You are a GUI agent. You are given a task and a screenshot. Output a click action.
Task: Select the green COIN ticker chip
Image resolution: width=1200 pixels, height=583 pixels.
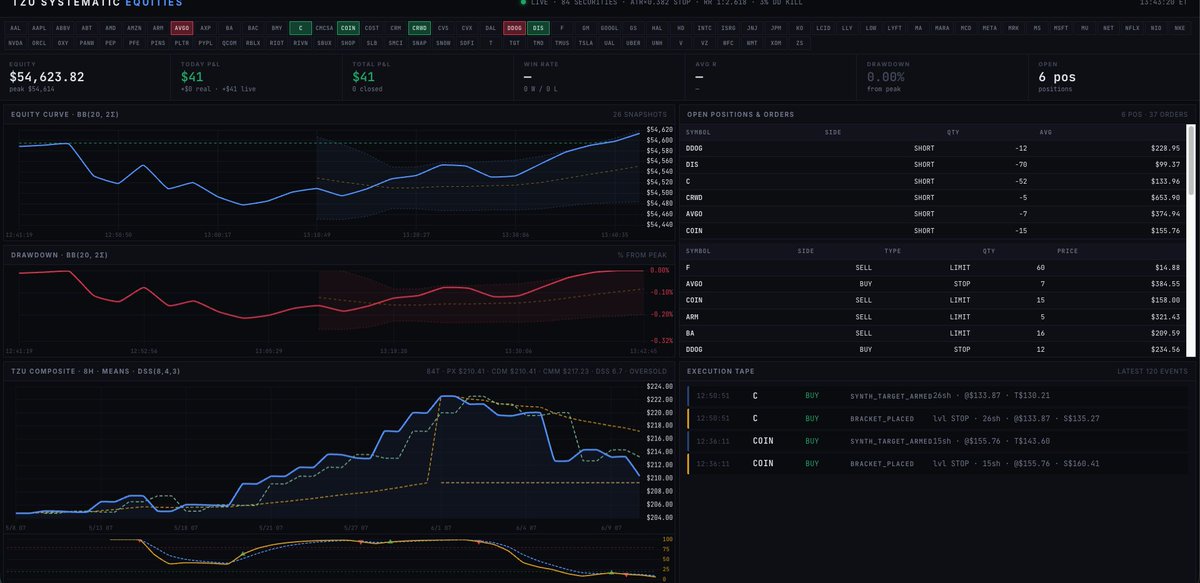click(x=348, y=28)
